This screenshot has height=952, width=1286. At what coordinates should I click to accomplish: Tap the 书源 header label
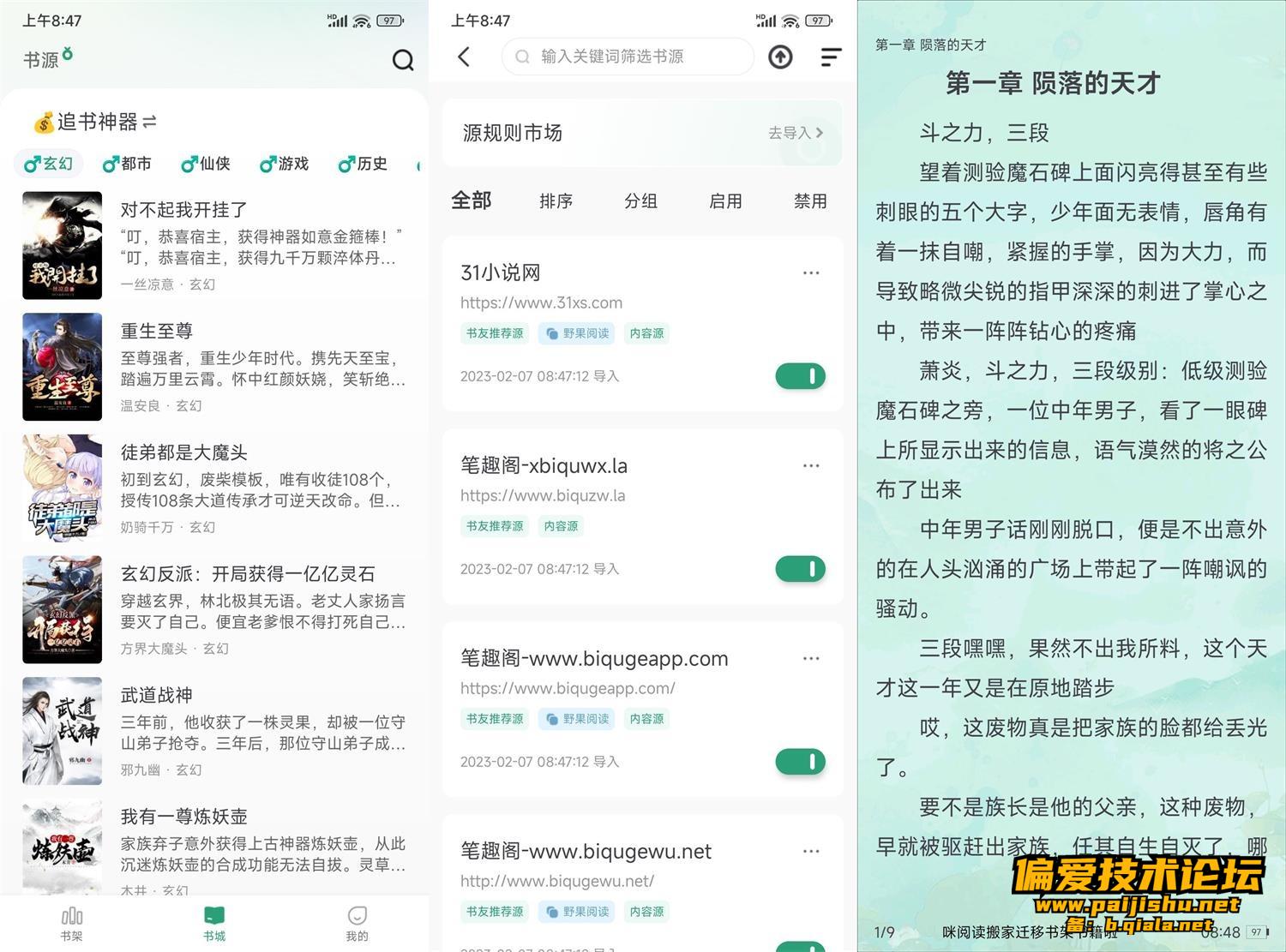[x=41, y=60]
